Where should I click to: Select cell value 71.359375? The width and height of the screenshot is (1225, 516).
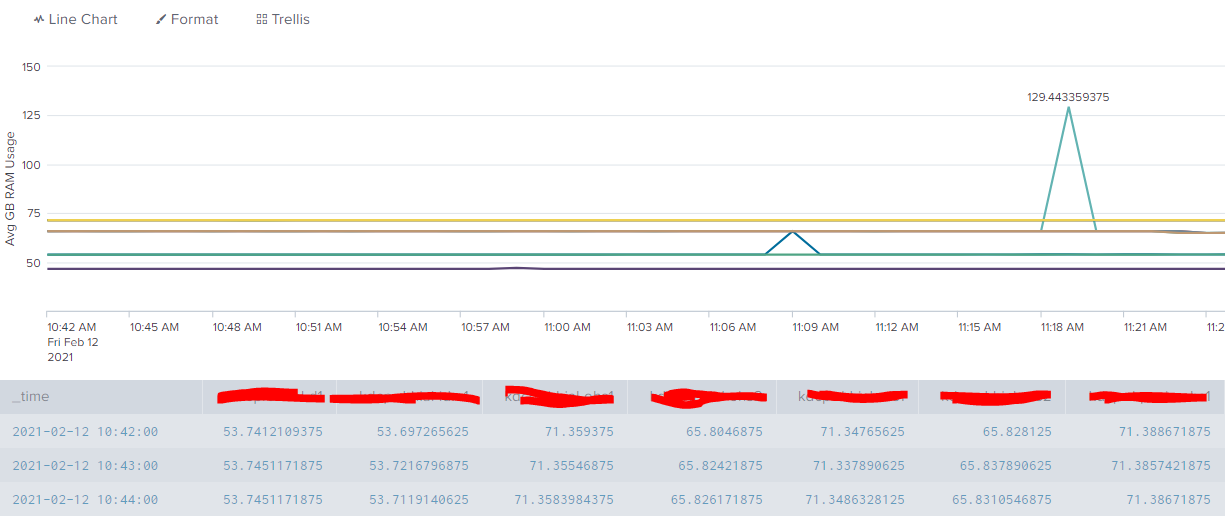pos(578,432)
